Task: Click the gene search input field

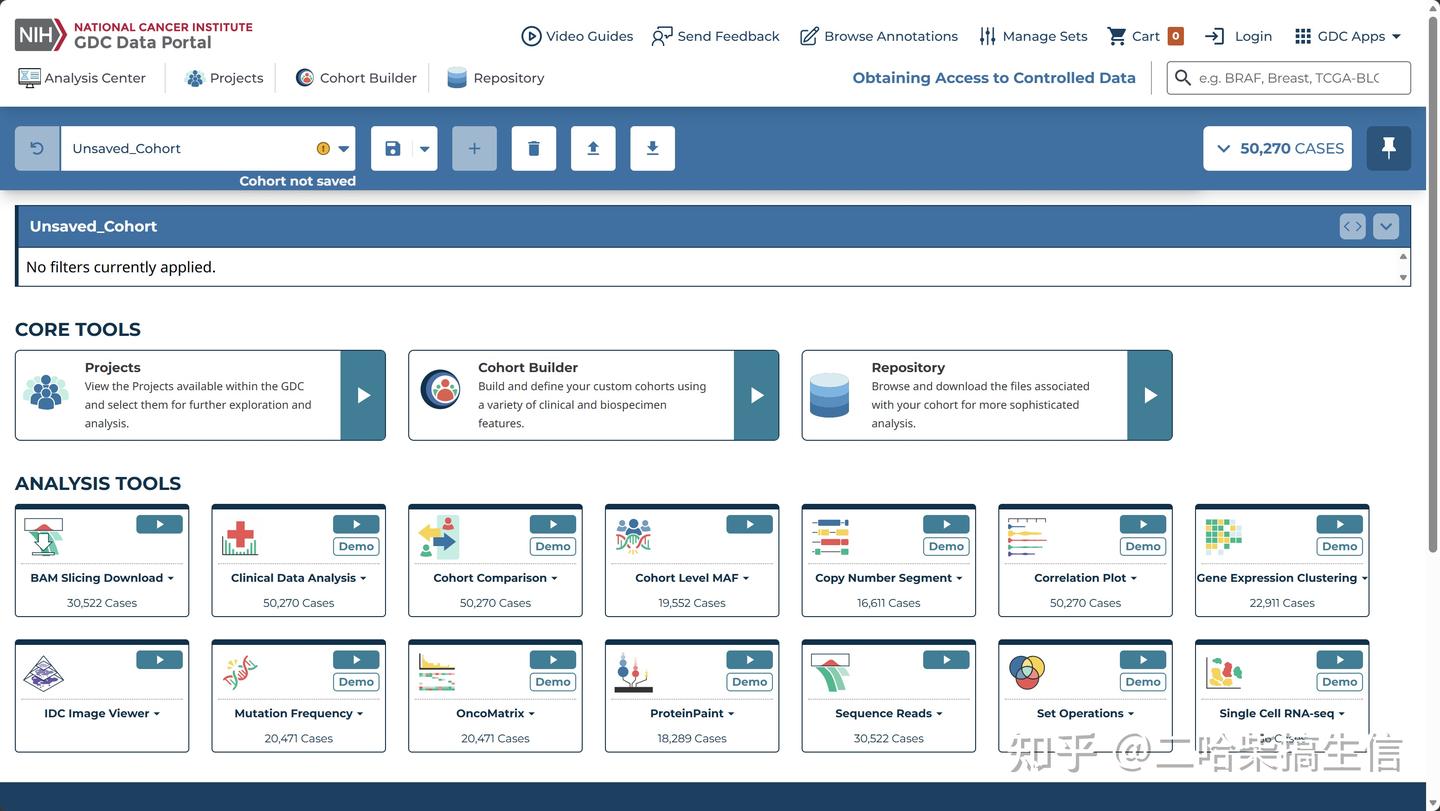Action: 1289,78
